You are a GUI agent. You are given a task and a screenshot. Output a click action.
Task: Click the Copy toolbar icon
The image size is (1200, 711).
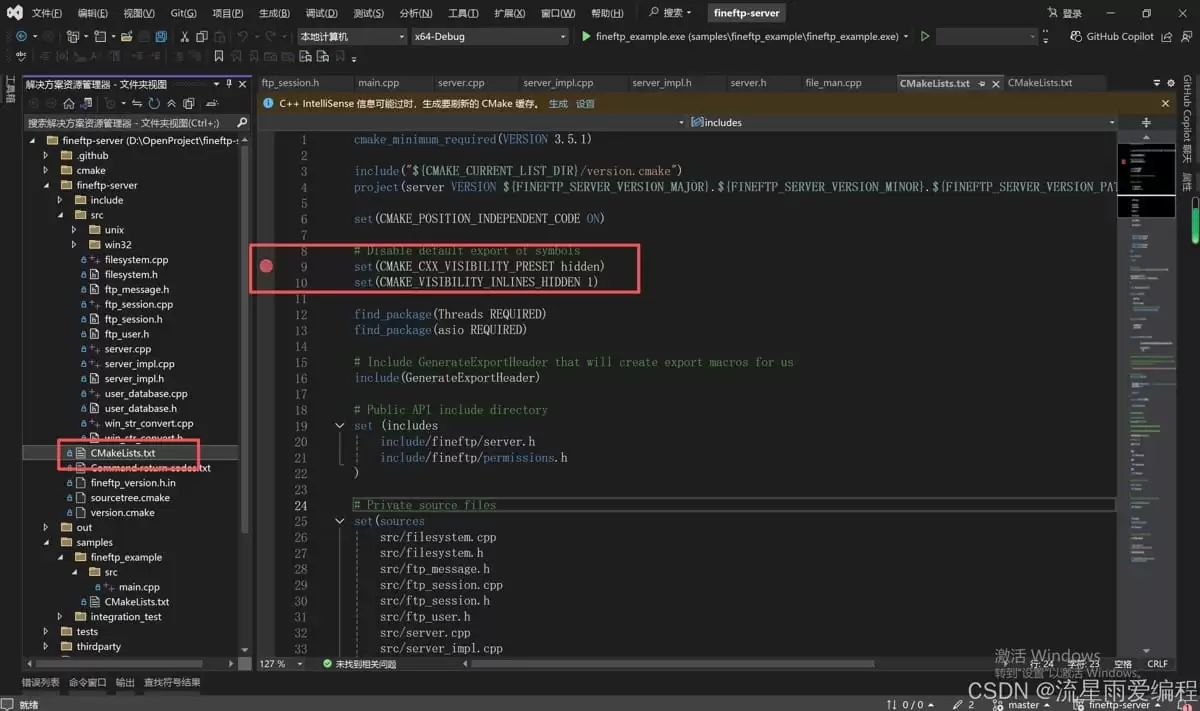click(202, 36)
